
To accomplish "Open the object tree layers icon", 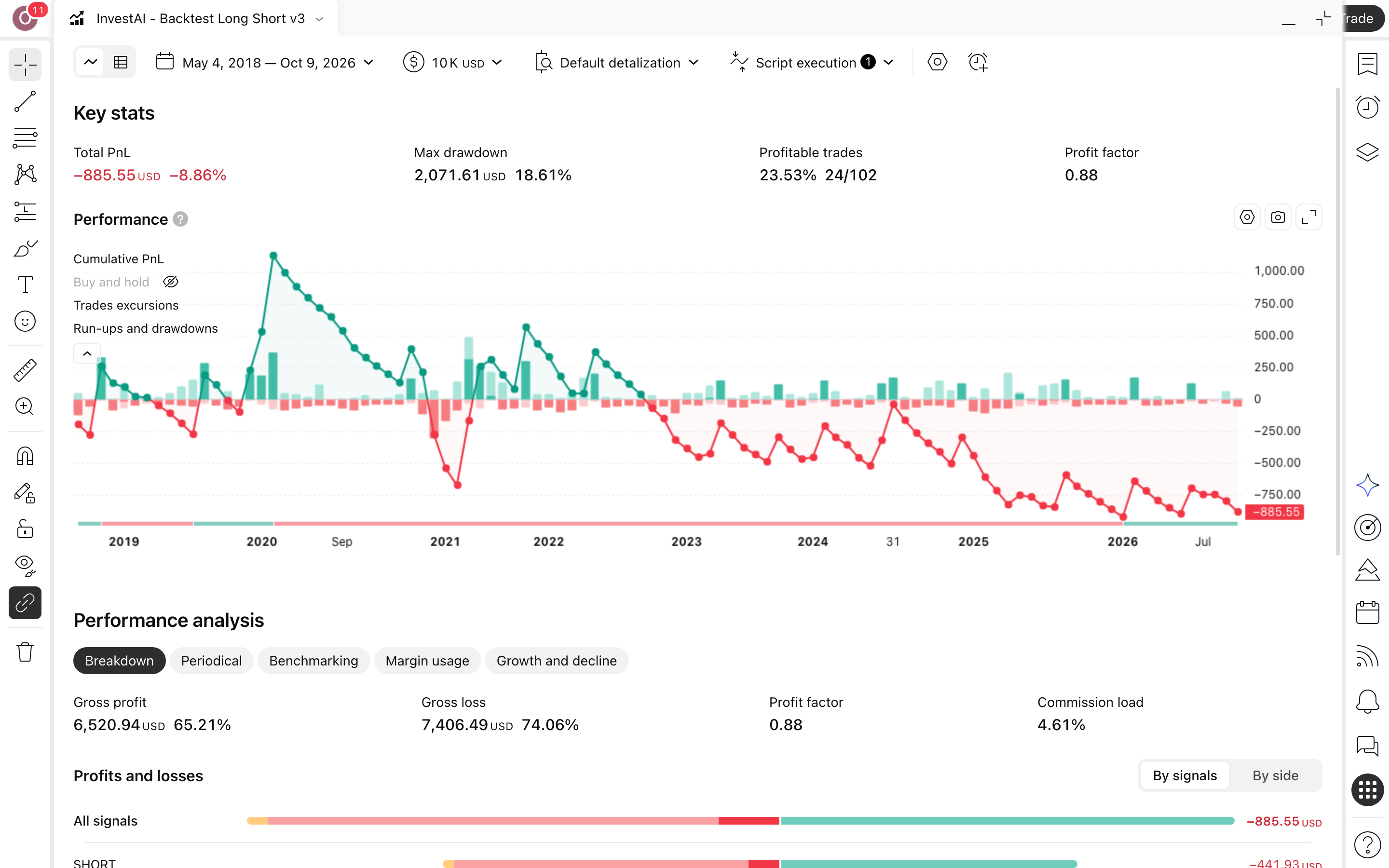I will [1367, 152].
